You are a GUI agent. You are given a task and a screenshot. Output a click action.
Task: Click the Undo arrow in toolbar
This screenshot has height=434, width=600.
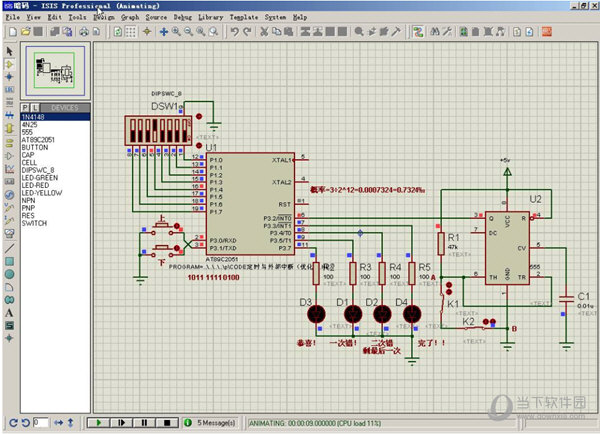pyautogui.click(x=234, y=32)
